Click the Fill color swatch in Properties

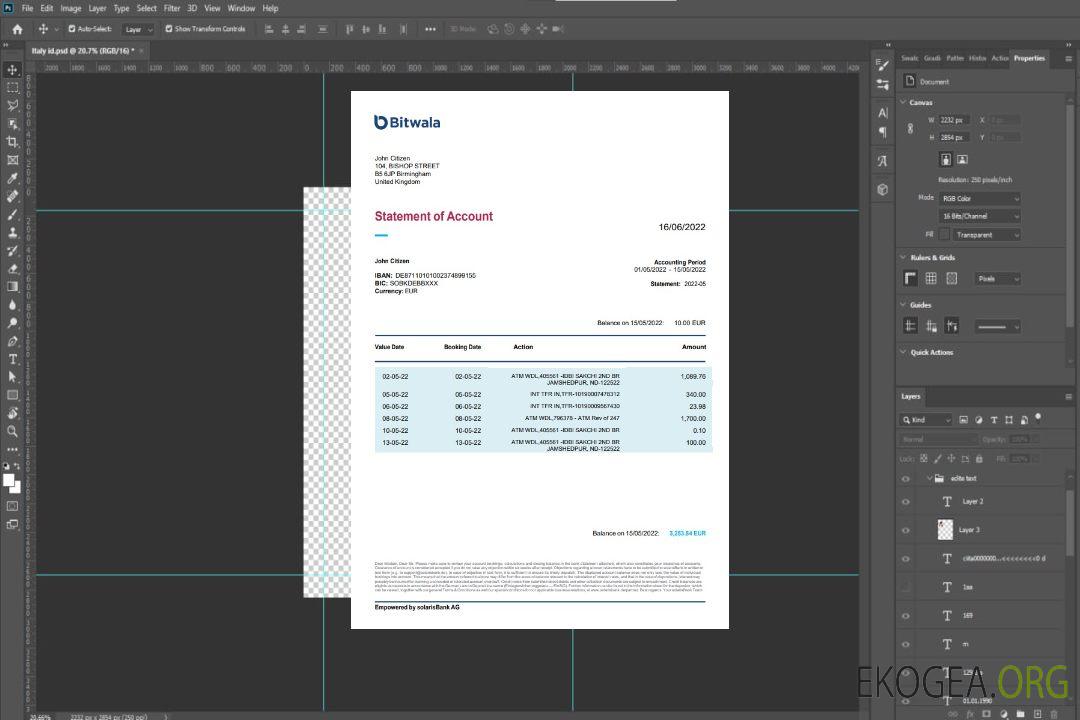pos(944,235)
